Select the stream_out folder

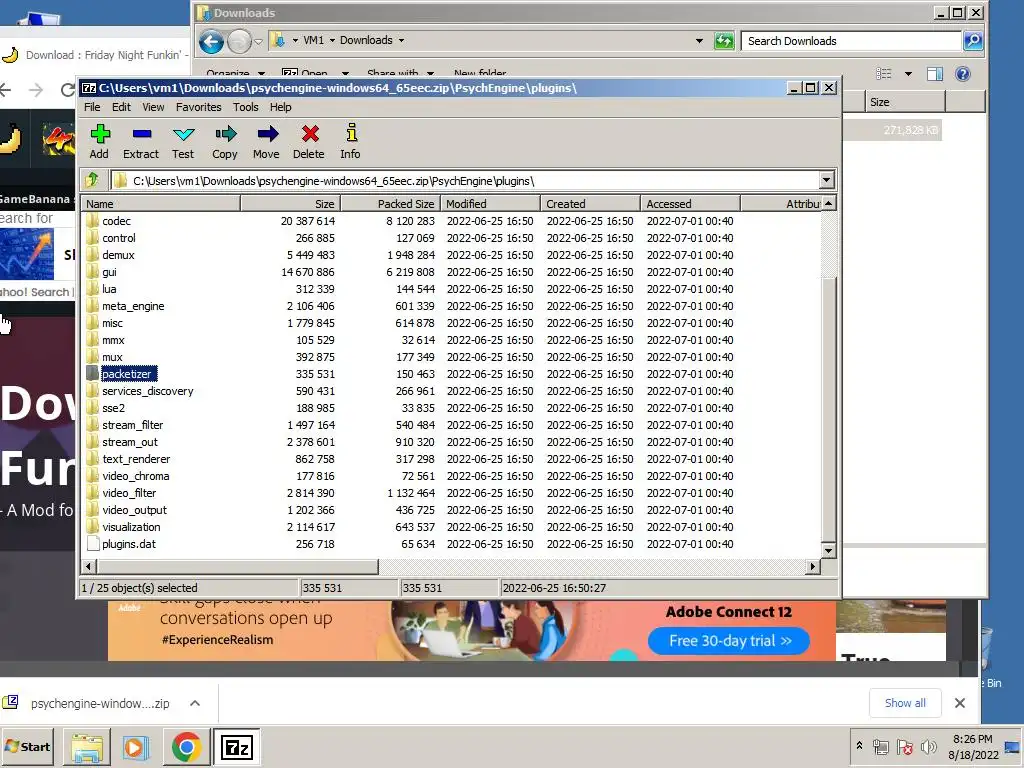130,442
